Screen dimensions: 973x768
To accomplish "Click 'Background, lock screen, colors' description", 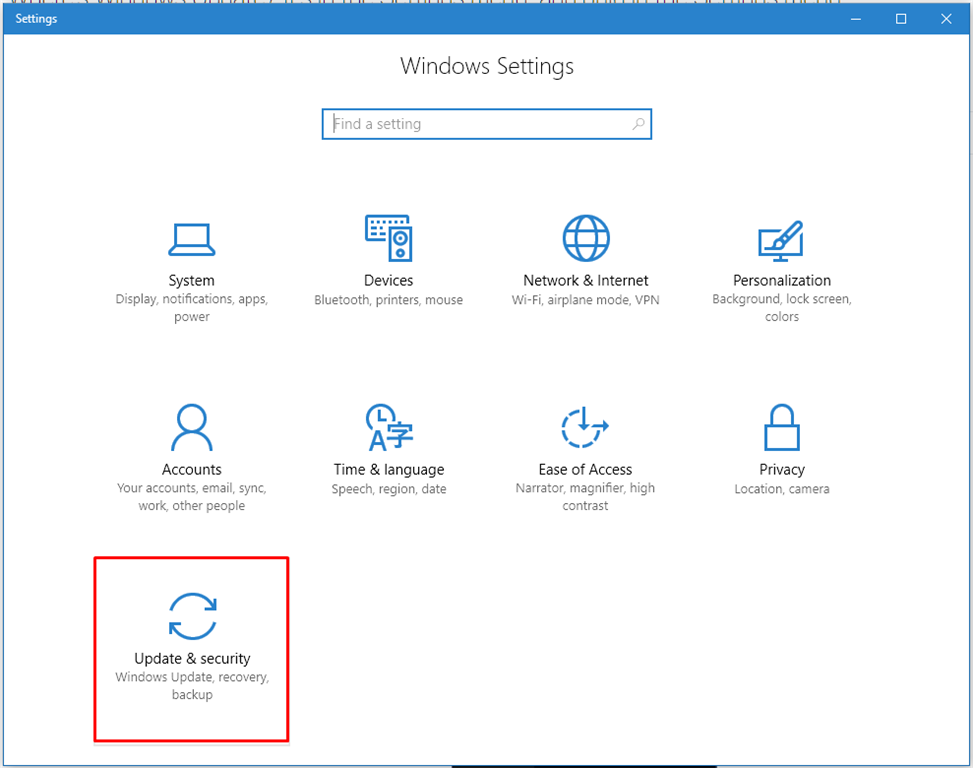I will pyautogui.click(x=782, y=308).
